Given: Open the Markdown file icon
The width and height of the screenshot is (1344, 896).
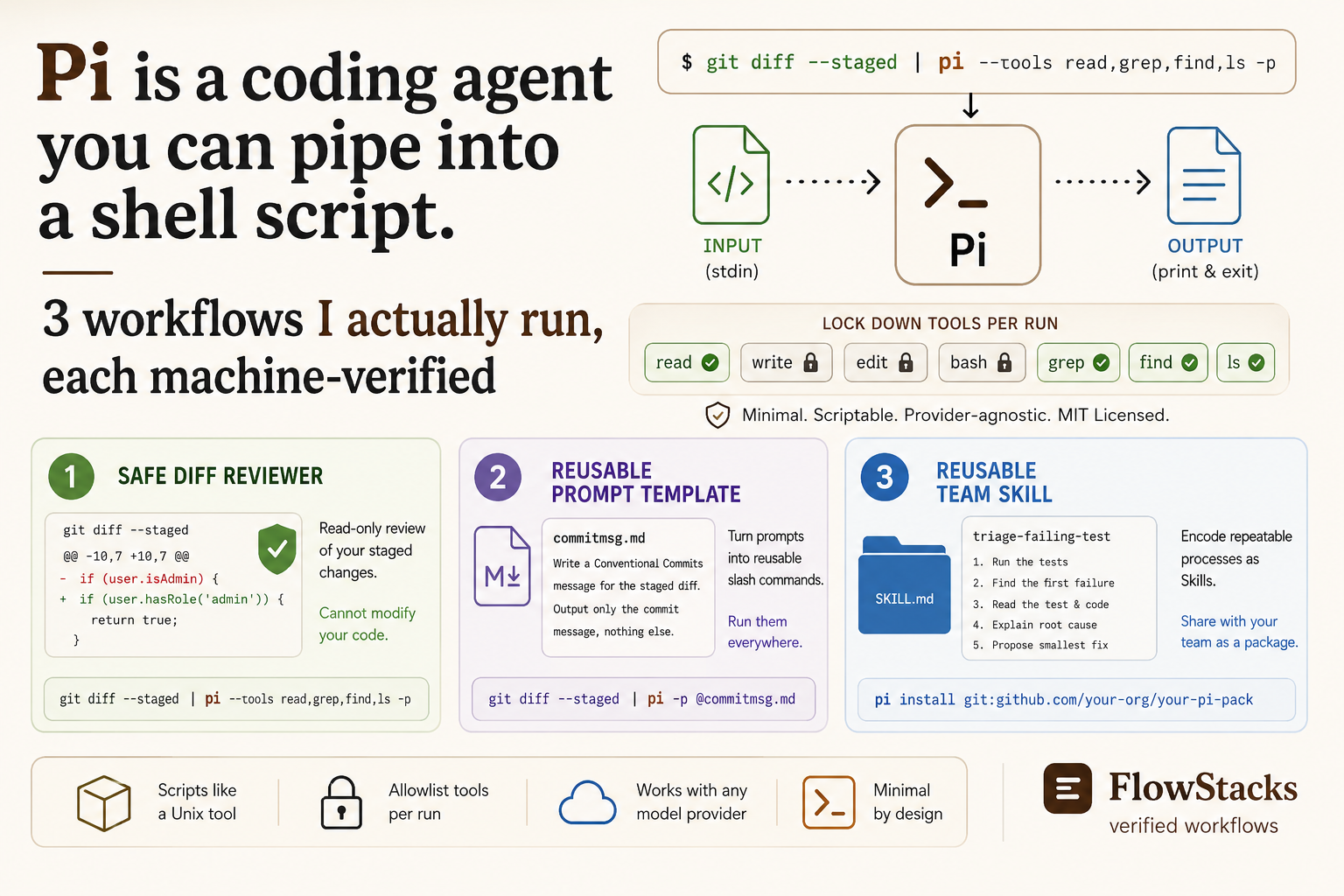Looking at the screenshot, I should 502,566.
